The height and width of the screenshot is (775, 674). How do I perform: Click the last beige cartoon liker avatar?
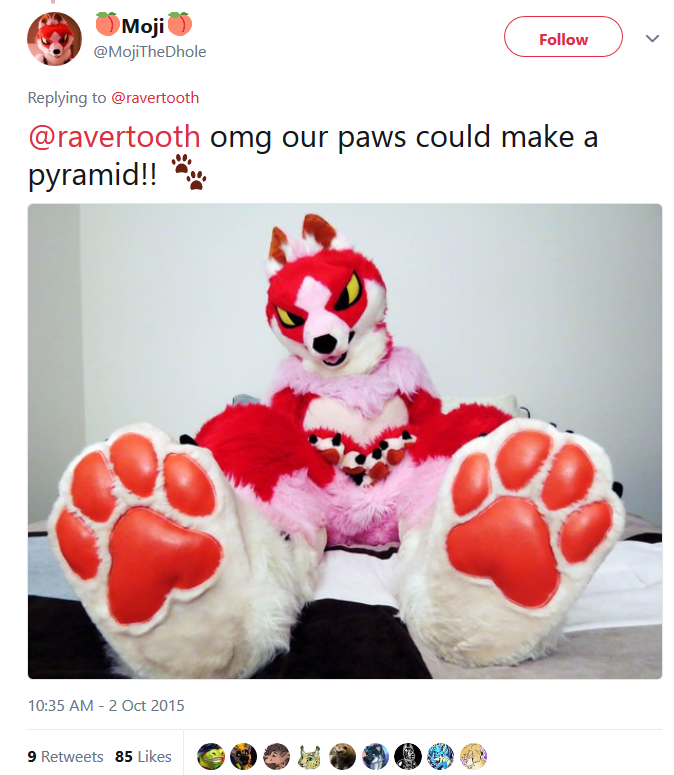[473, 756]
